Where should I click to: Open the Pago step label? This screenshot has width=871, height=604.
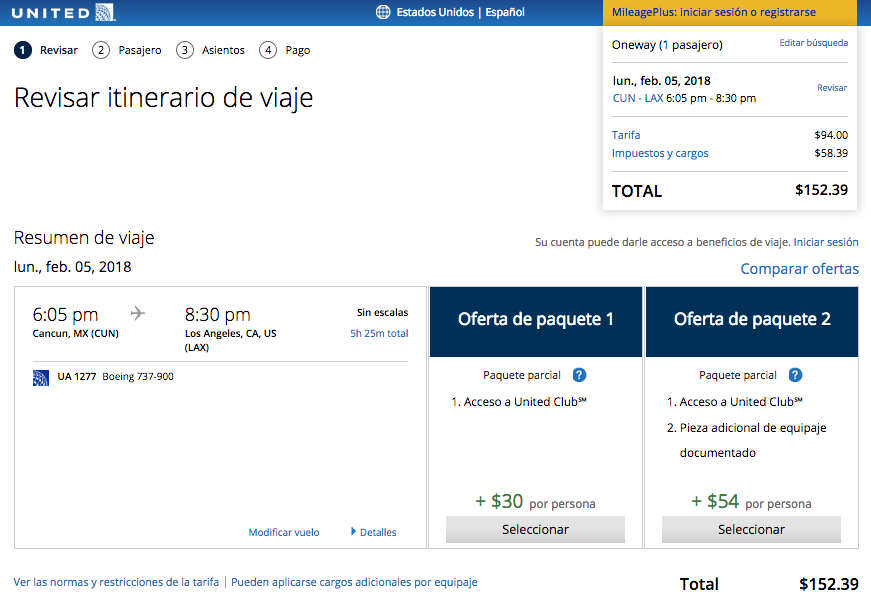click(298, 51)
